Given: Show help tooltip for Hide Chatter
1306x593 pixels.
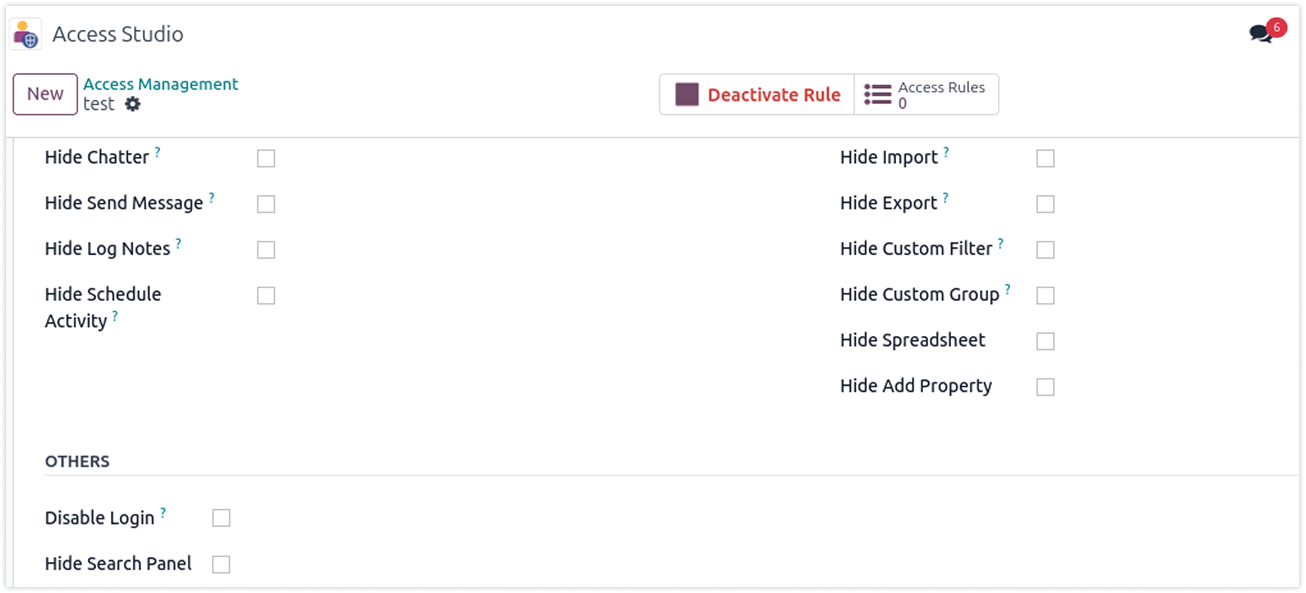Looking at the screenshot, I should pos(157,153).
